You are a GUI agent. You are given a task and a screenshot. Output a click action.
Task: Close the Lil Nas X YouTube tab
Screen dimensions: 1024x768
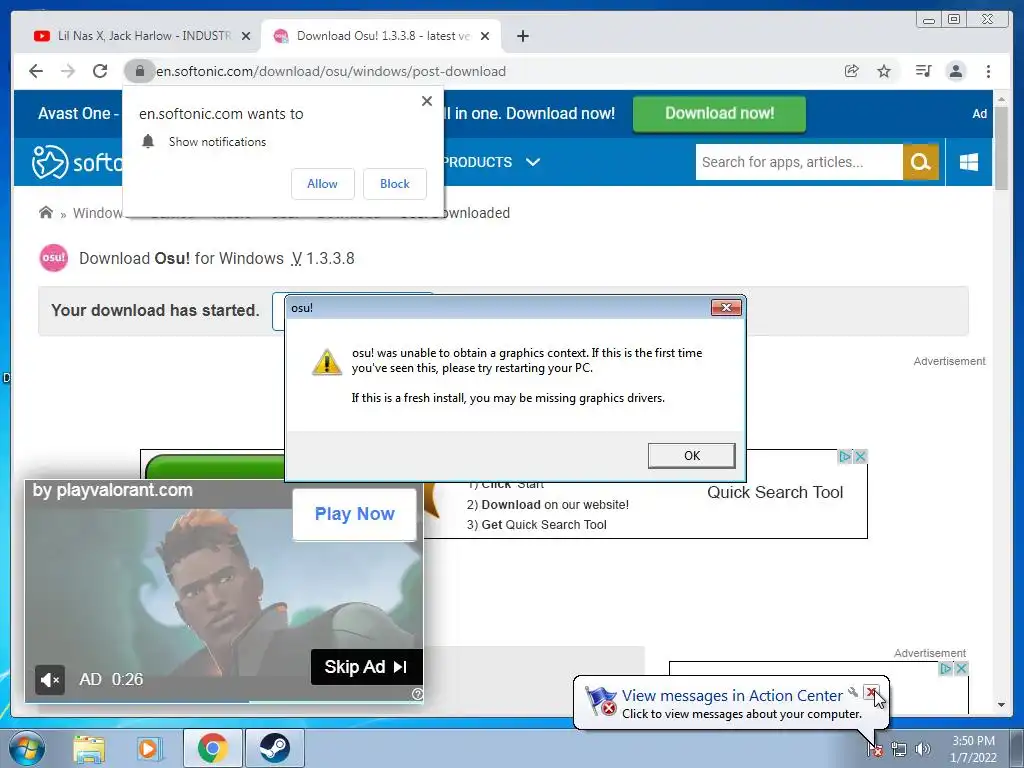pos(246,36)
